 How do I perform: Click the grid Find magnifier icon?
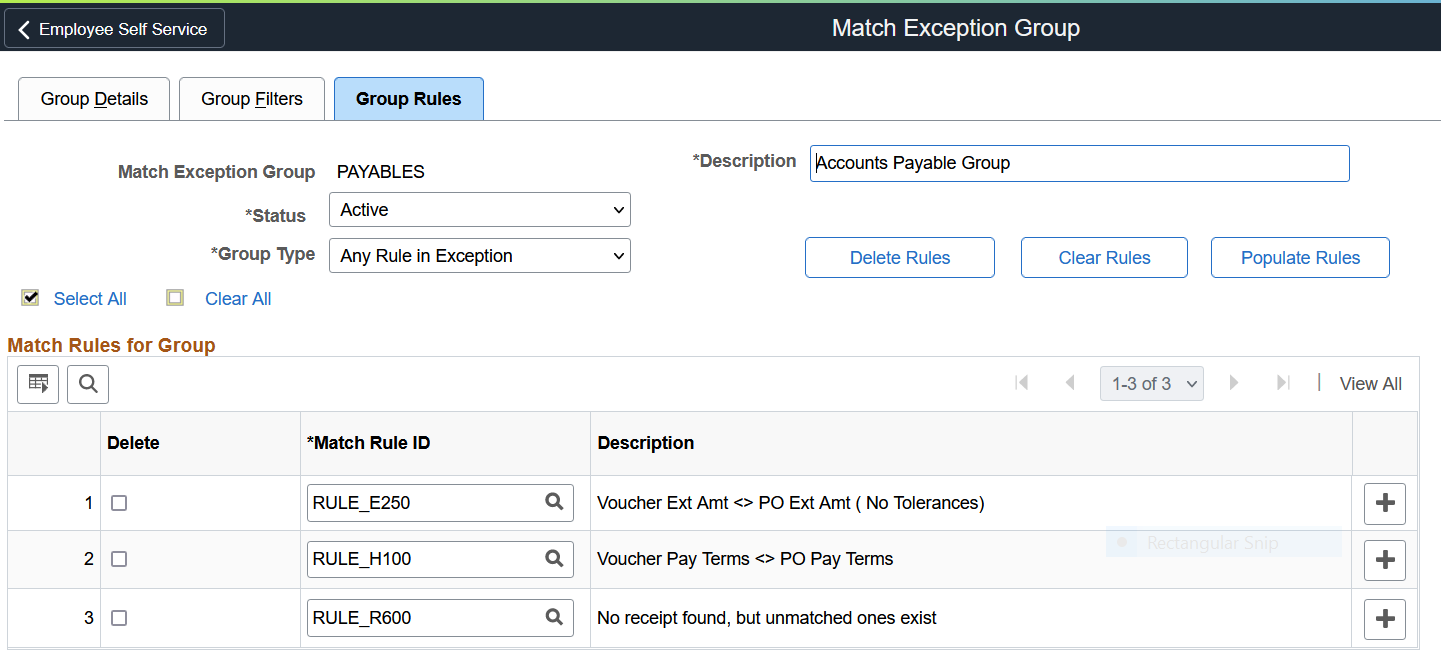coord(88,384)
